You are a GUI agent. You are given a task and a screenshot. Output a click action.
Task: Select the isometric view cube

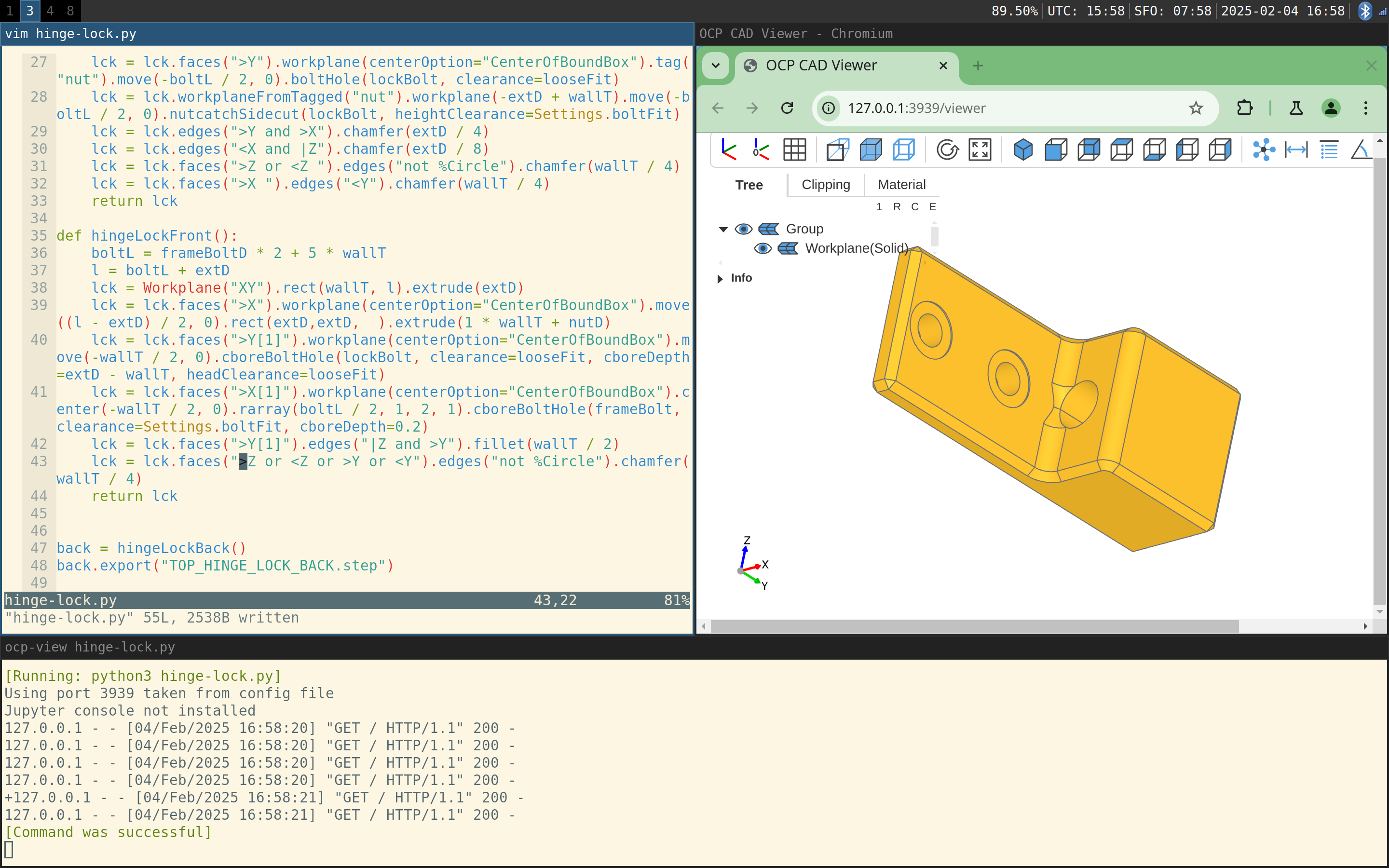(1023, 150)
